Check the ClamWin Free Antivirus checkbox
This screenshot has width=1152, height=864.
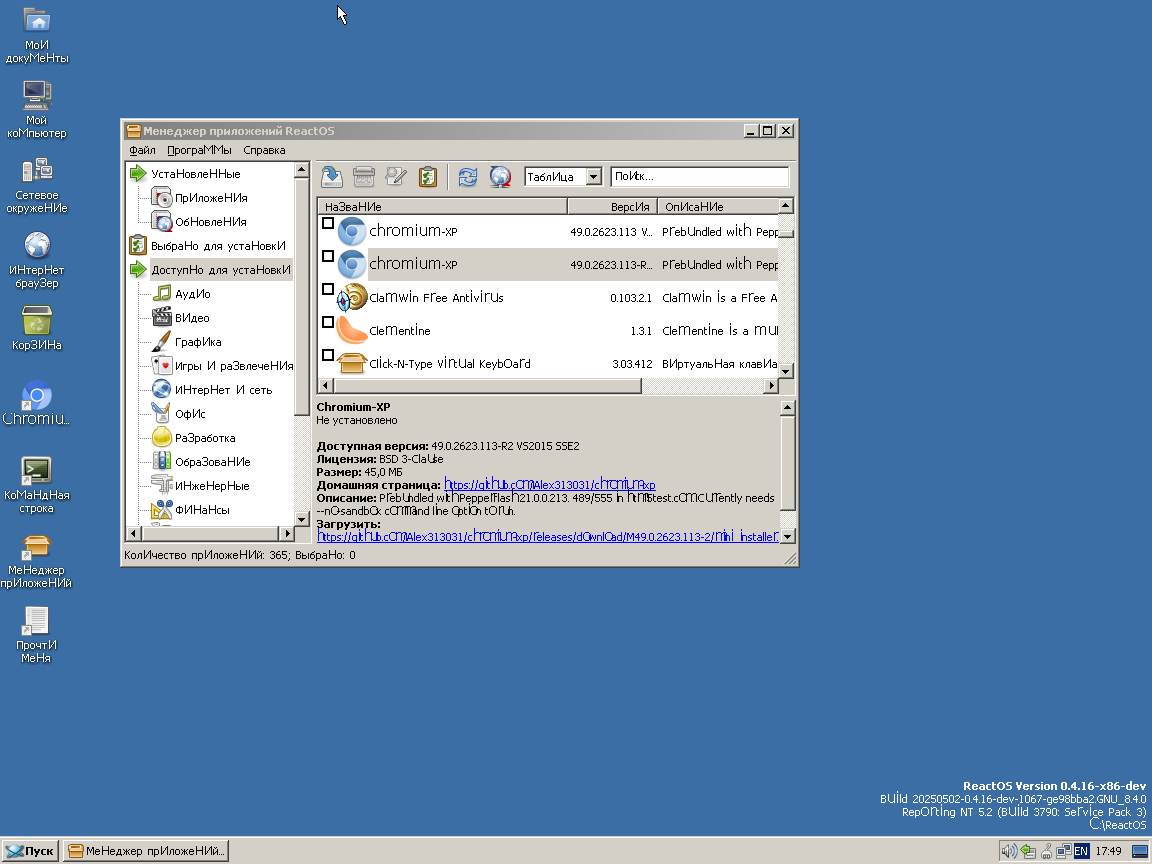pyautogui.click(x=328, y=289)
